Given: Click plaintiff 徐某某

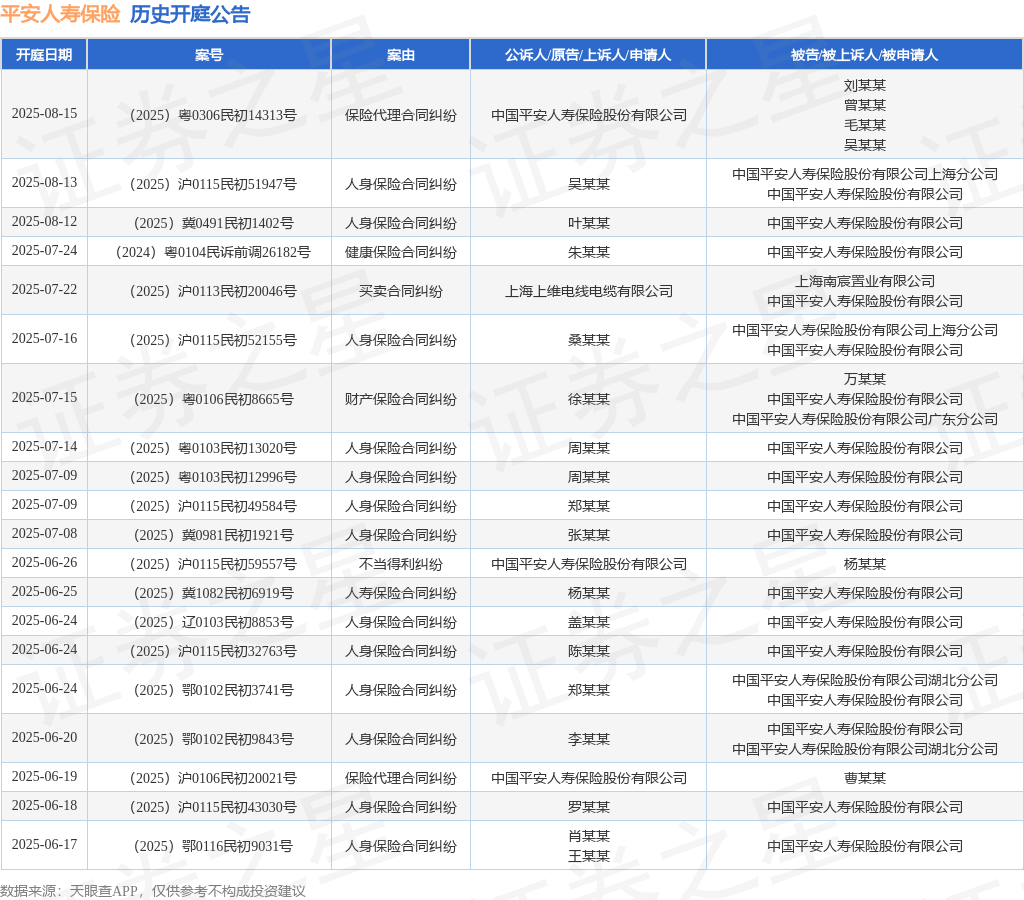Looking at the screenshot, I should click(588, 399).
